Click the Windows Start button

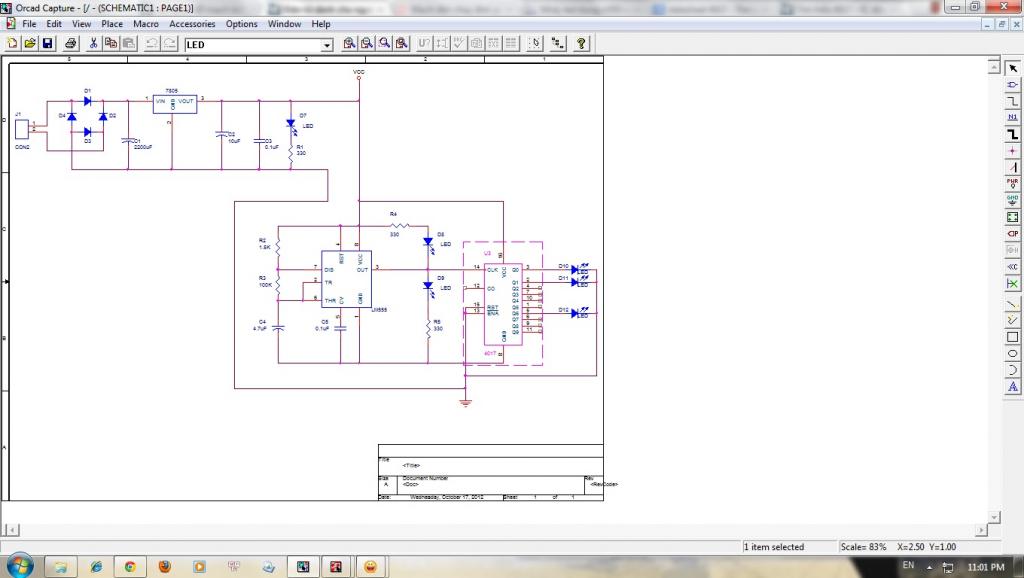(x=20, y=566)
